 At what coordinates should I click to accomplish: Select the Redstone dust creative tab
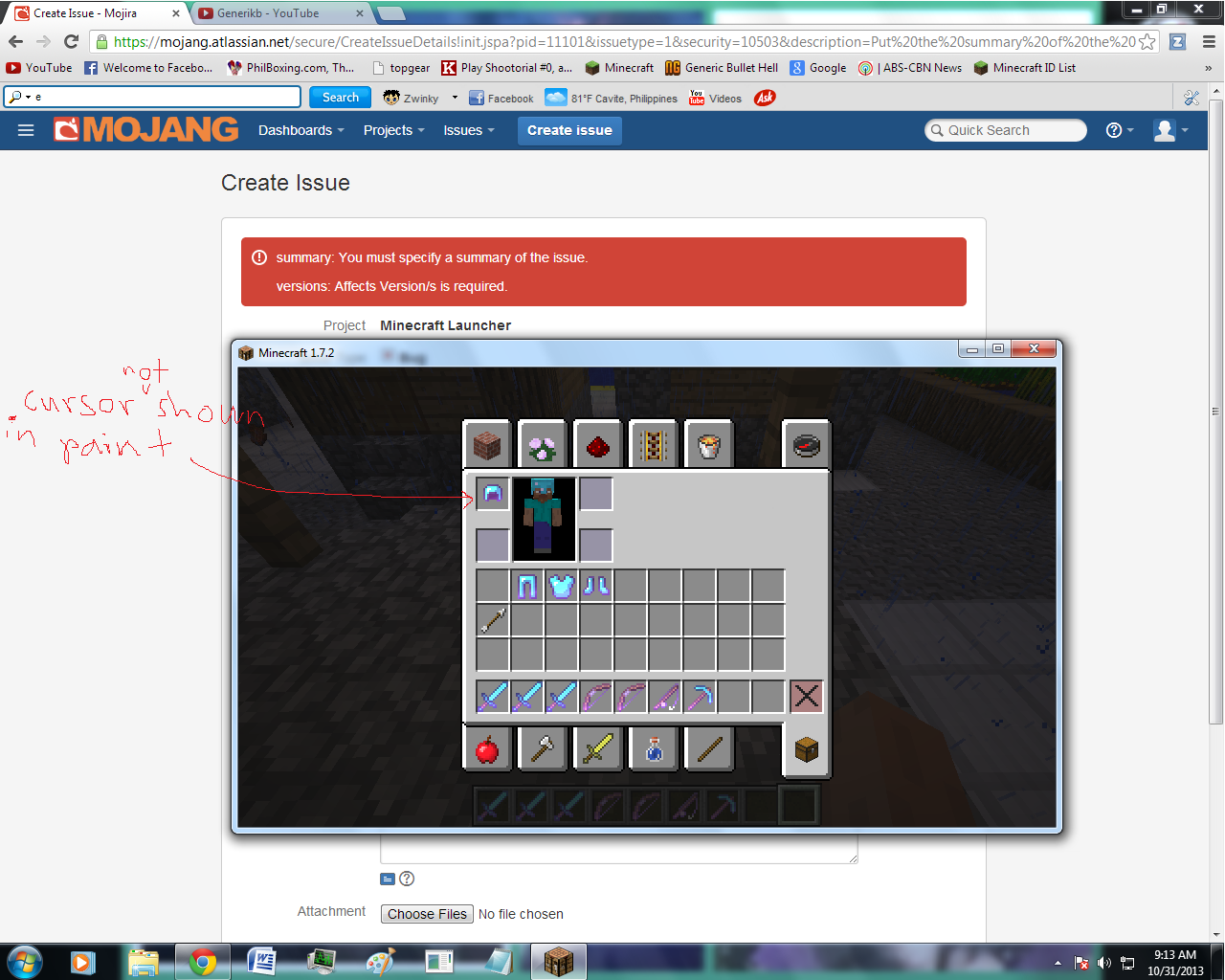598,445
